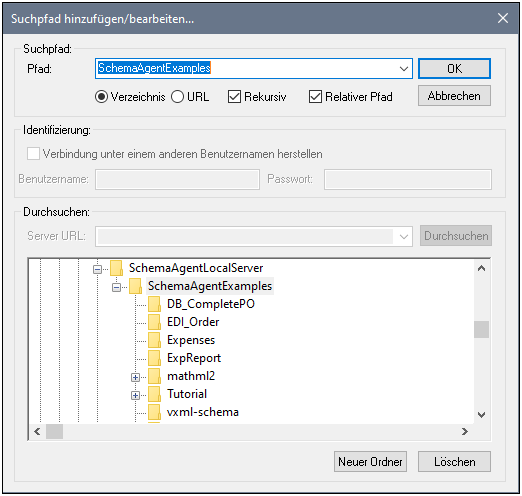Click the Durchsuchen button
The width and height of the screenshot is (522, 496).
coord(456,236)
